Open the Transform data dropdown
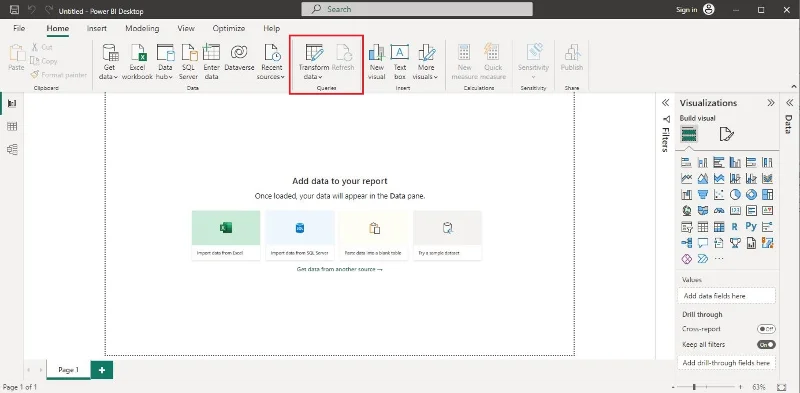 [320, 77]
